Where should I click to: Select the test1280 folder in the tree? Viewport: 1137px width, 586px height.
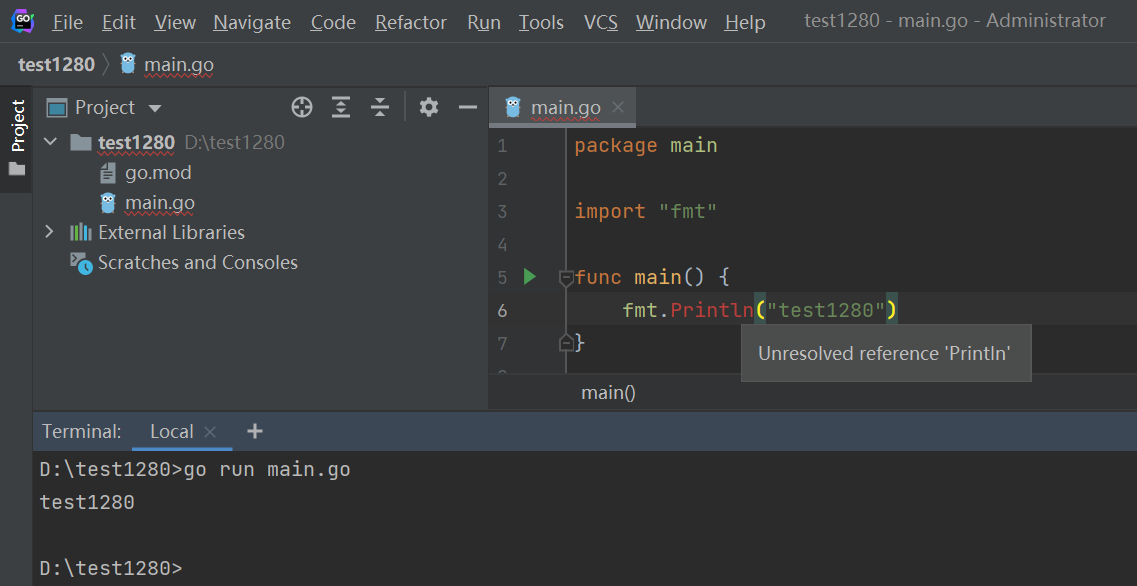(136, 142)
